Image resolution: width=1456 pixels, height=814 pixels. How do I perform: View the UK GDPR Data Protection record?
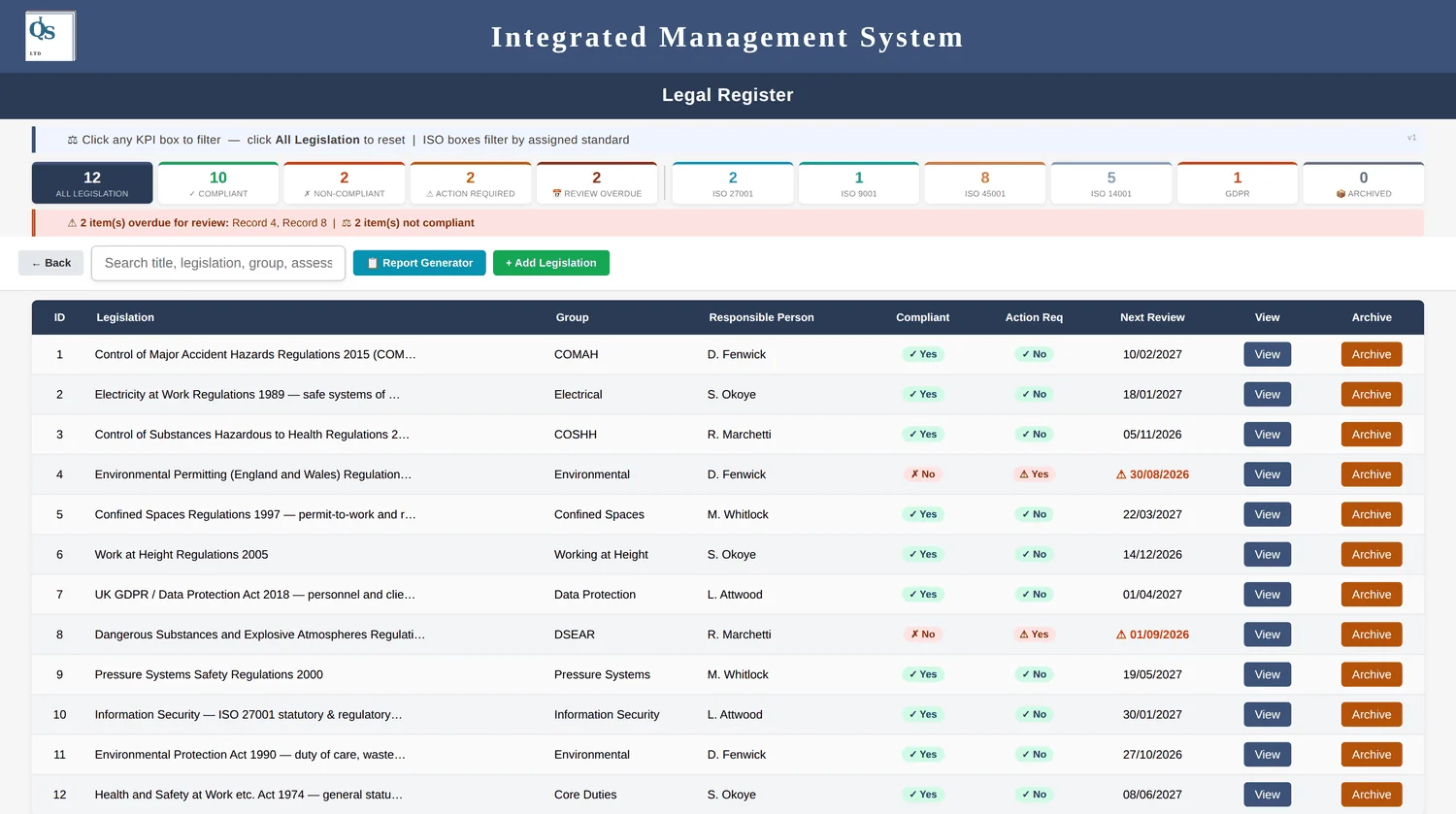tap(1268, 595)
